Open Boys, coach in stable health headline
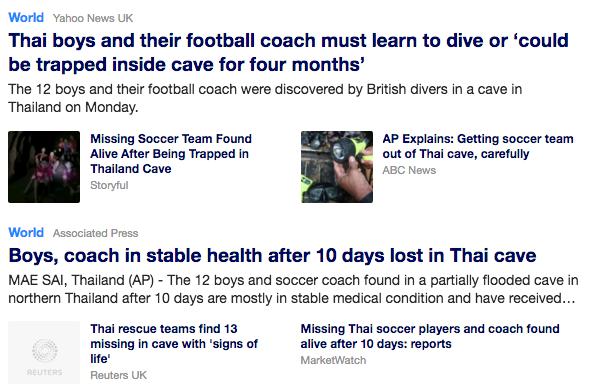The image size is (590, 384). point(272,255)
